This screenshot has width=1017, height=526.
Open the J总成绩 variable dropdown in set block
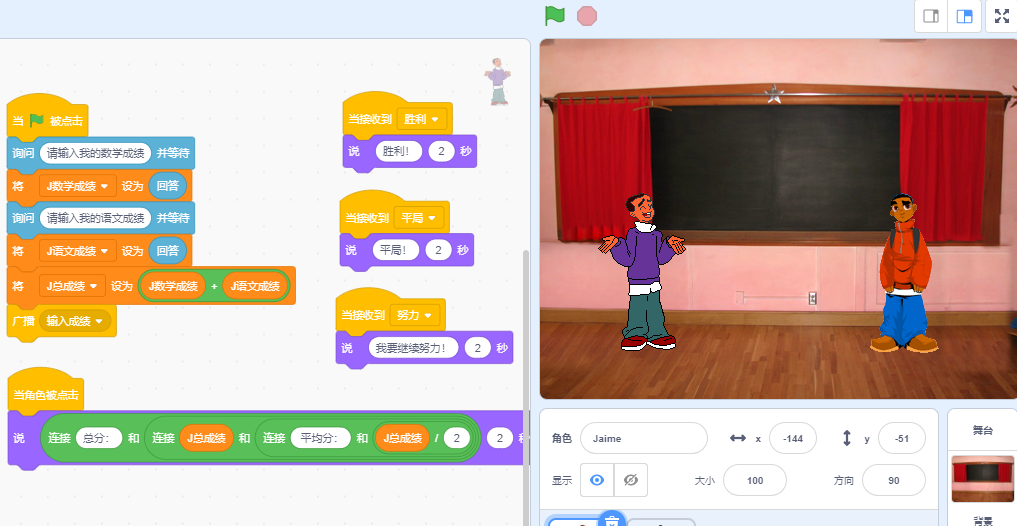tap(73, 286)
